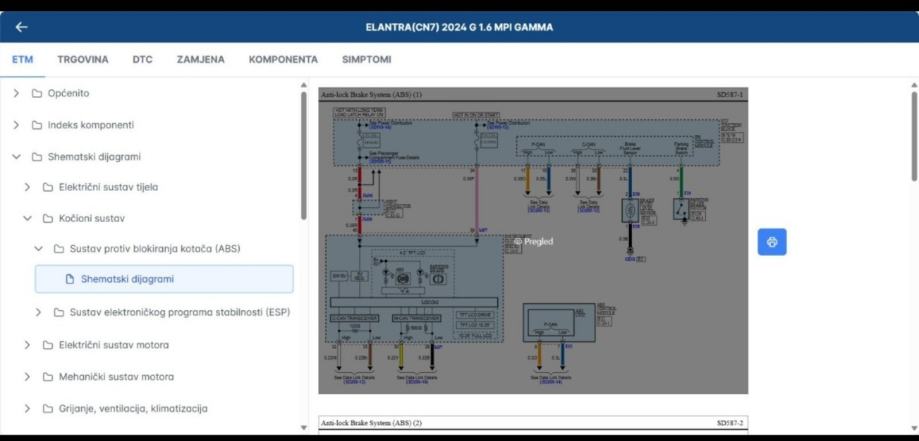
Task: Collapse the Sustav protiv blokiranja kotača chevron
Action: 39,249
